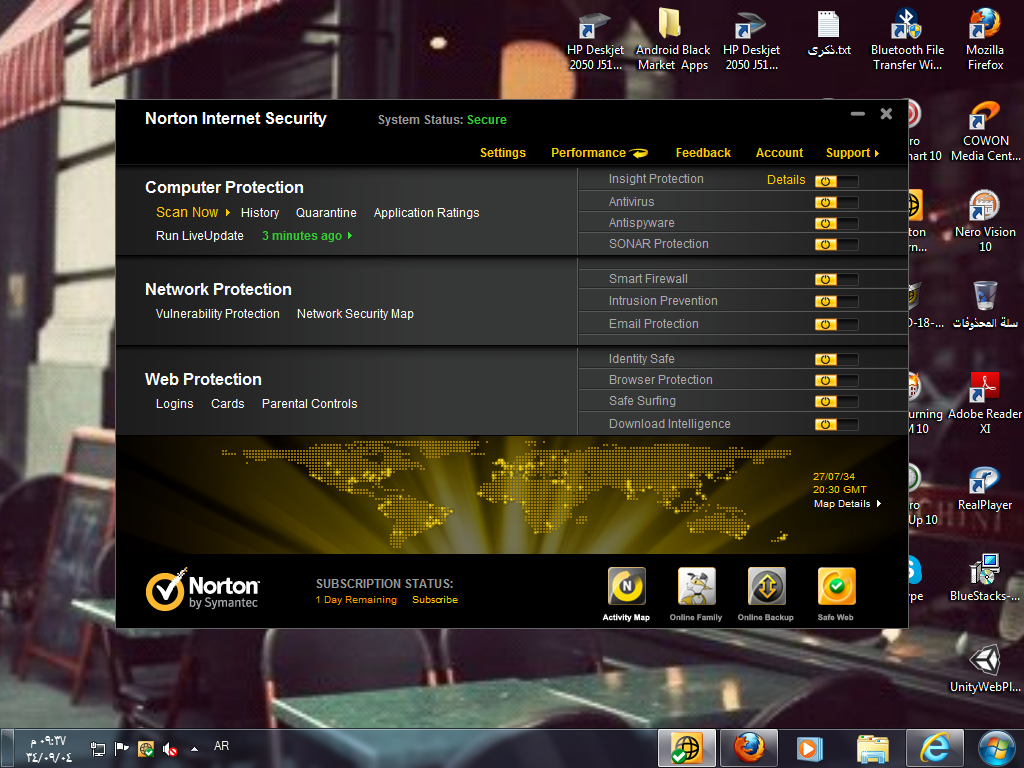Disable the Email Protection switch
The width and height of the screenshot is (1024, 768).
[x=837, y=324]
